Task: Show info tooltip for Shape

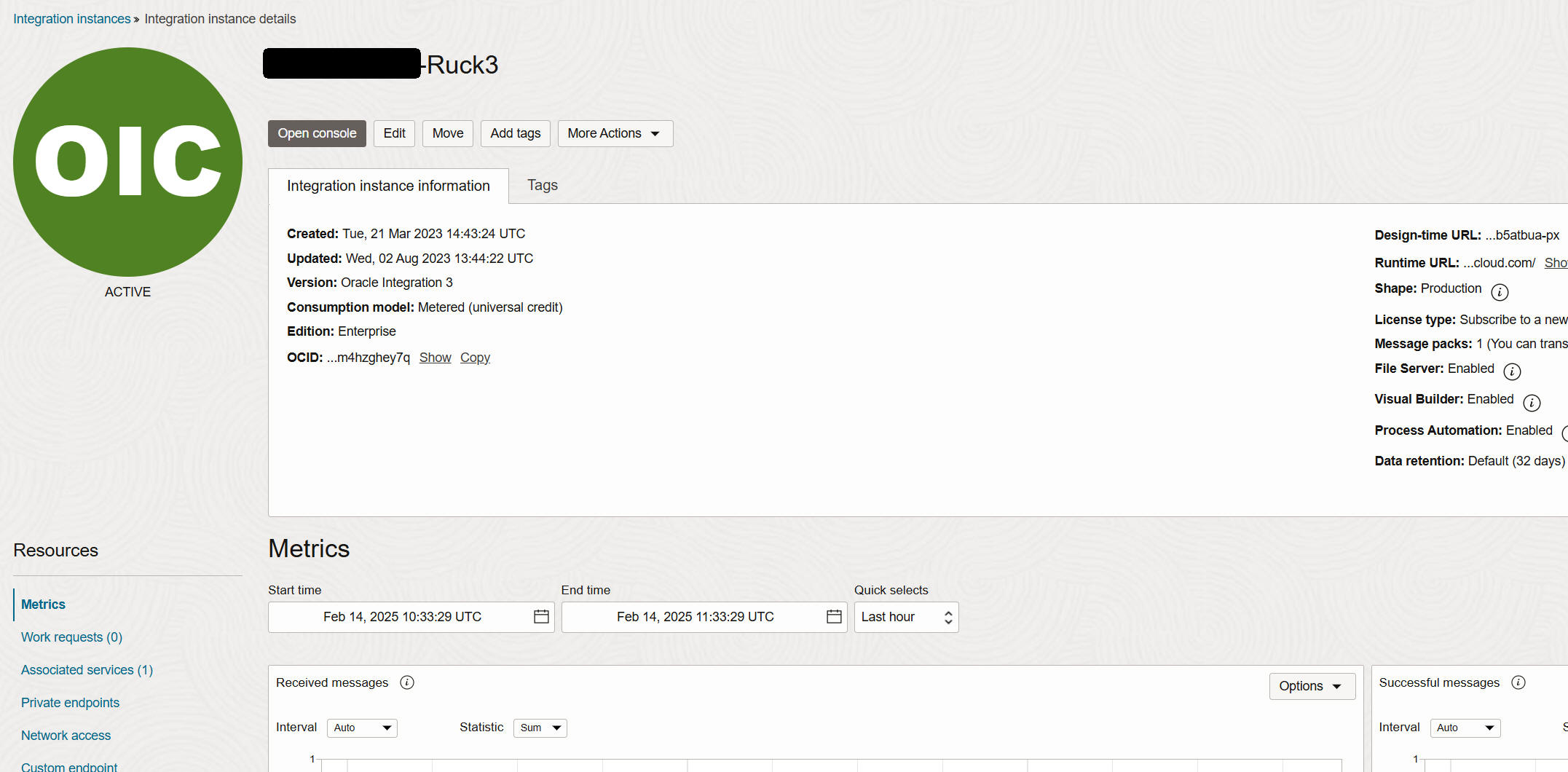Action: [1500, 292]
